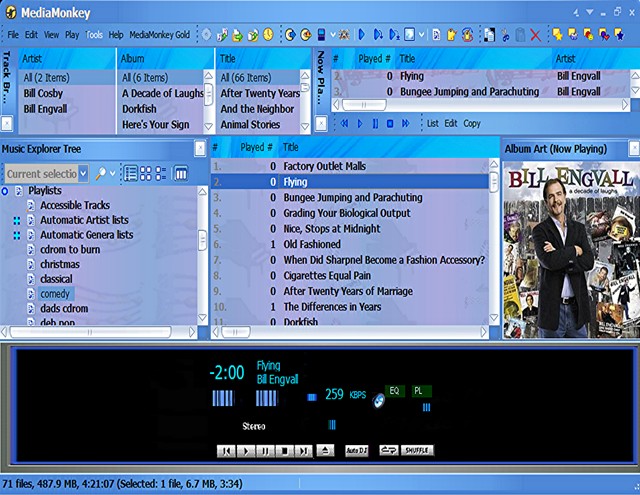Open the MediaMonkey Gold menu
The height and width of the screenshot is (495, 640).
click(x=159, y=34)
